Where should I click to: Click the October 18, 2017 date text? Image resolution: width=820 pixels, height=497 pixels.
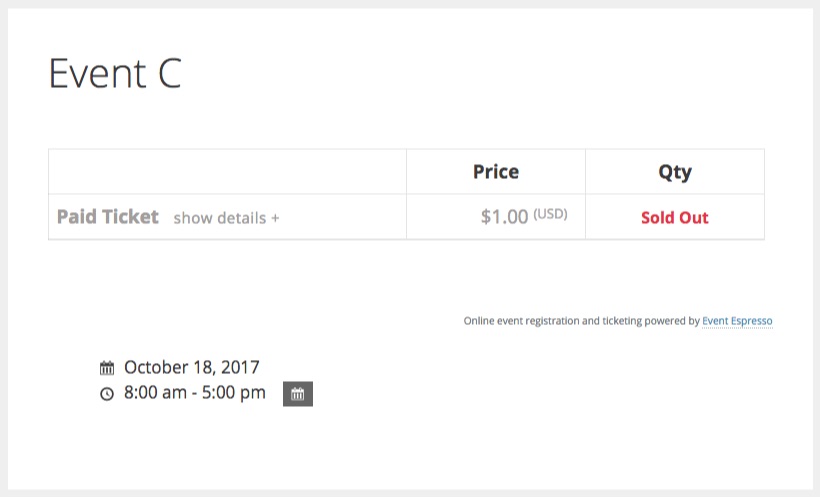(191, 367)
